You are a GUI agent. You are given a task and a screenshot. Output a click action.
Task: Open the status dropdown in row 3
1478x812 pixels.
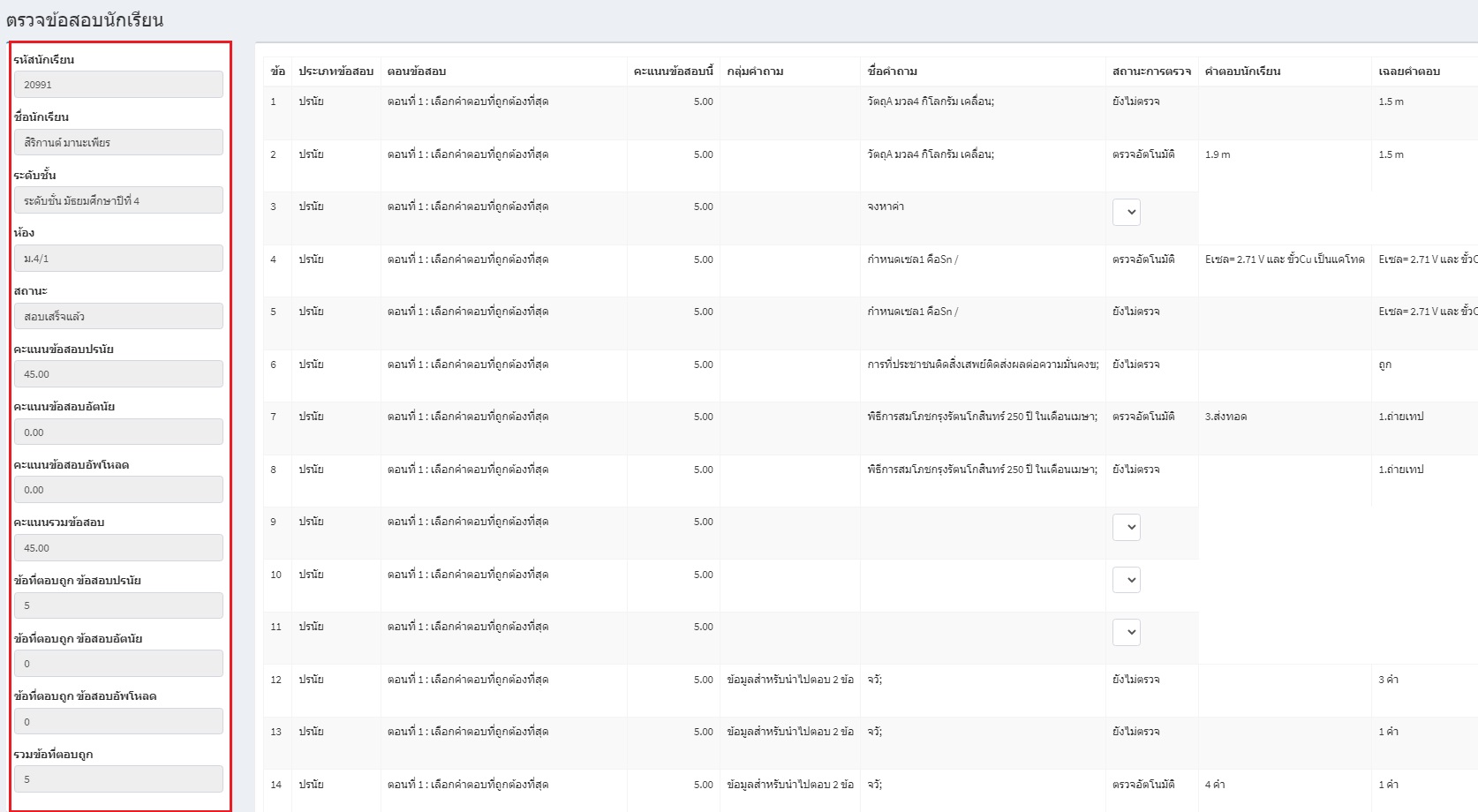pyautogui.click(x=1127, y=212)
